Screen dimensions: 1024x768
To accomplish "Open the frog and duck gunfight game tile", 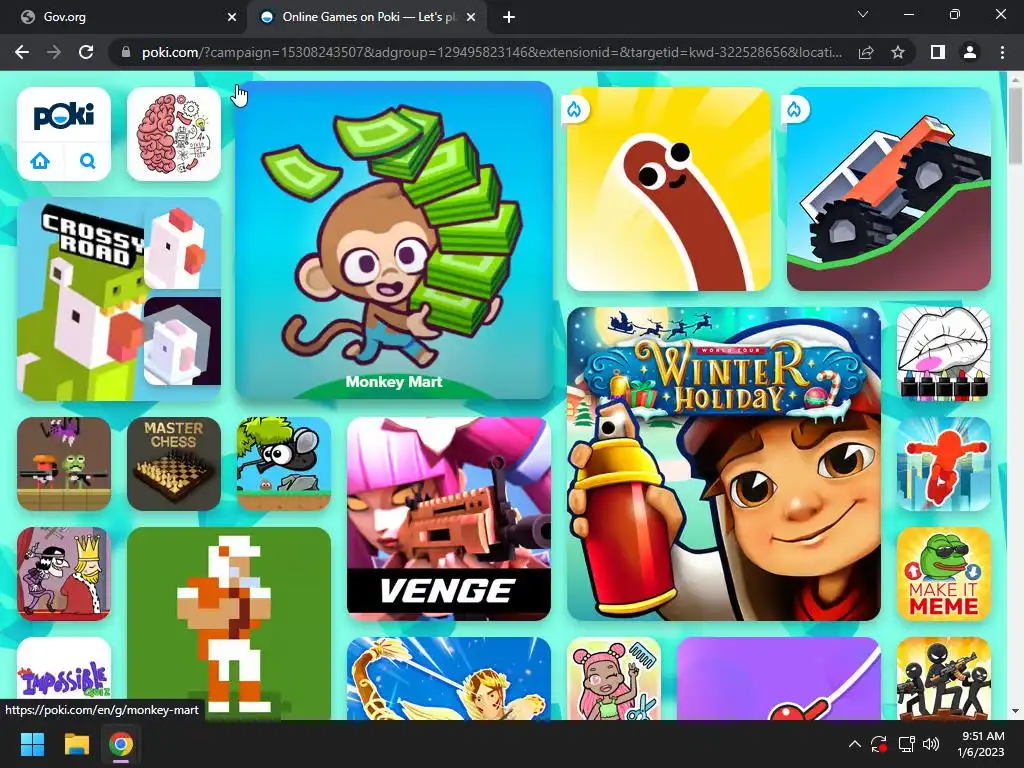I will click(x=64, y=464).
